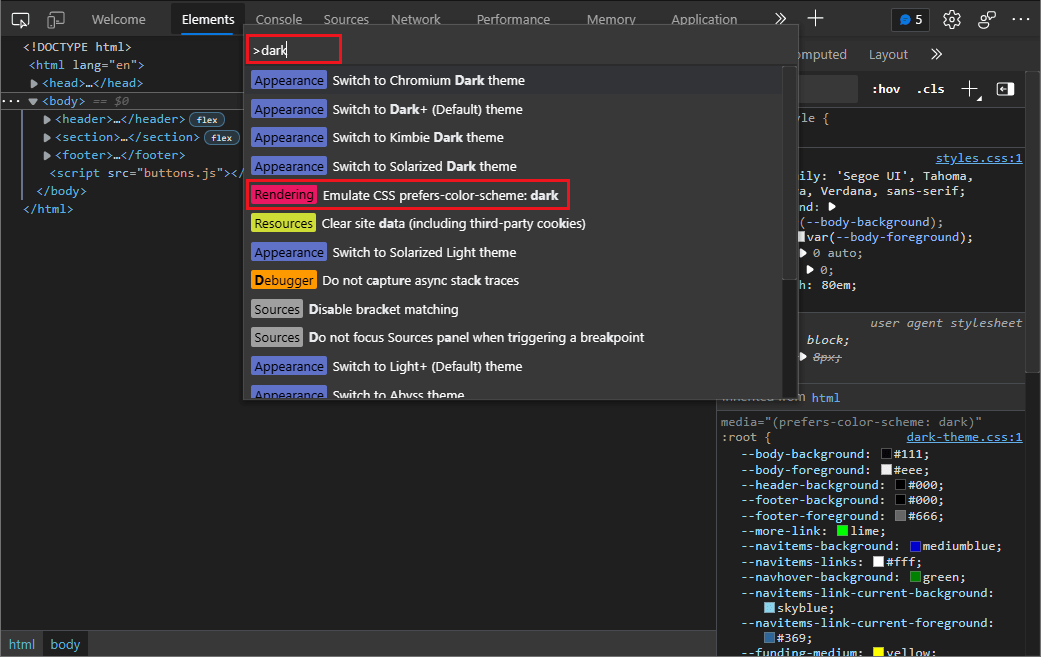Expand the section element node
The width and height of the screenshot is (1041, 657).
pos(47,137)
